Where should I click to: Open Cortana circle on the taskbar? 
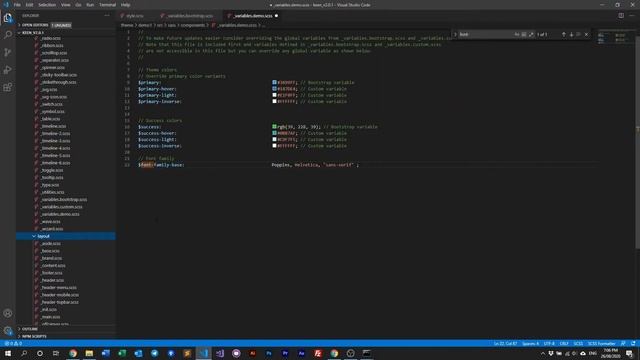pos(40,353)
